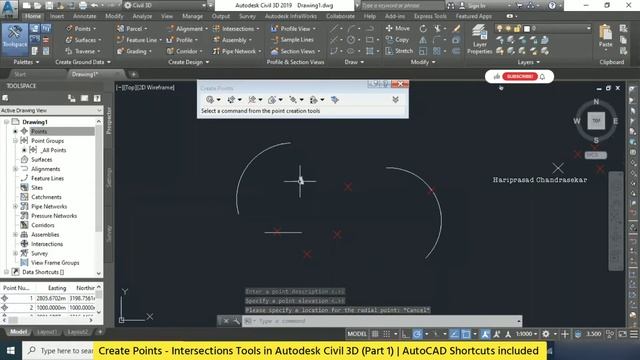Switch to the Layout1 tab
The width and height of the screenshot is (640, 360).
pyautogui.click(x=47, y=332)
